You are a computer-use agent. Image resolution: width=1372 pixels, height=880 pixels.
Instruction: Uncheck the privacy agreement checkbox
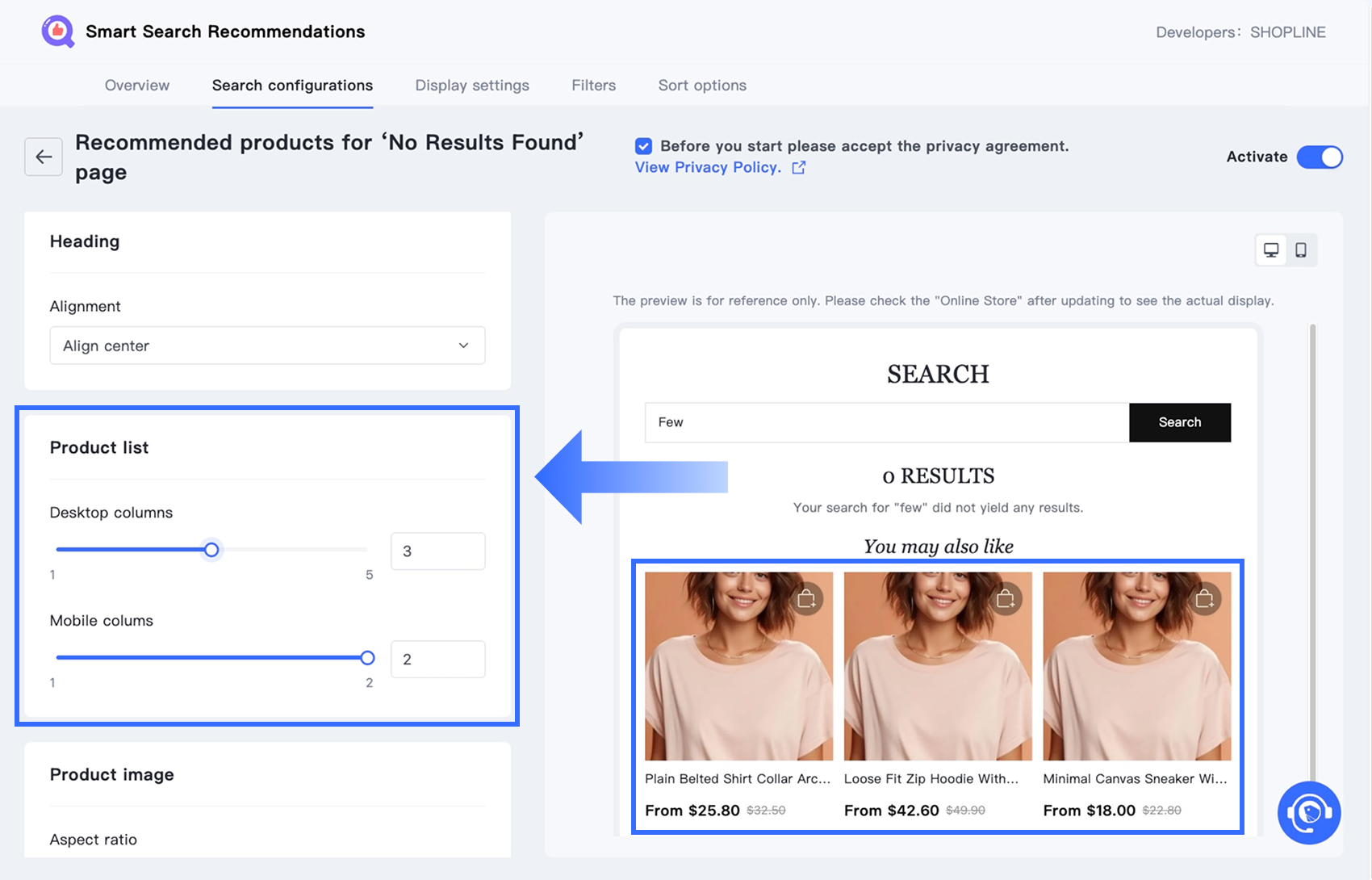click(643, 146)
